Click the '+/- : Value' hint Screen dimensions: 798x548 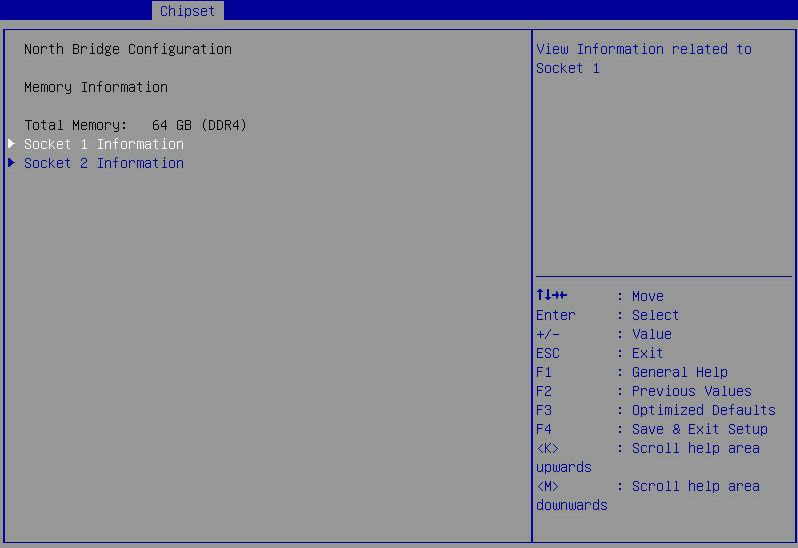[x=604, y=334]
